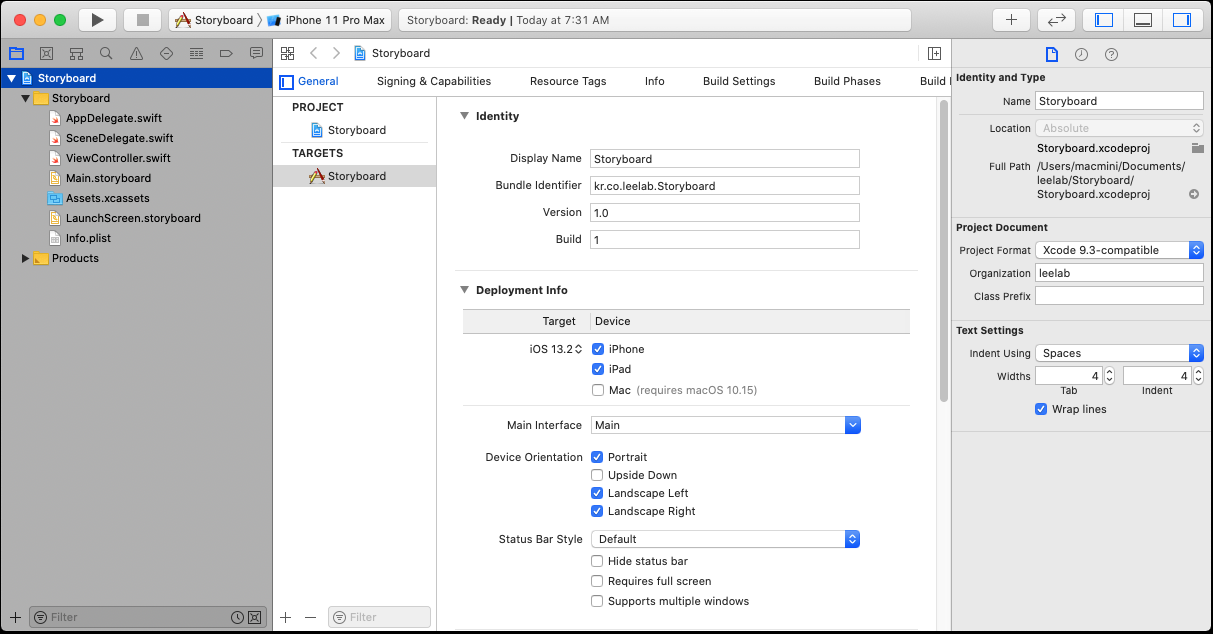
Task: Show the Issue navigator warning icon
Action: point(136,53)
